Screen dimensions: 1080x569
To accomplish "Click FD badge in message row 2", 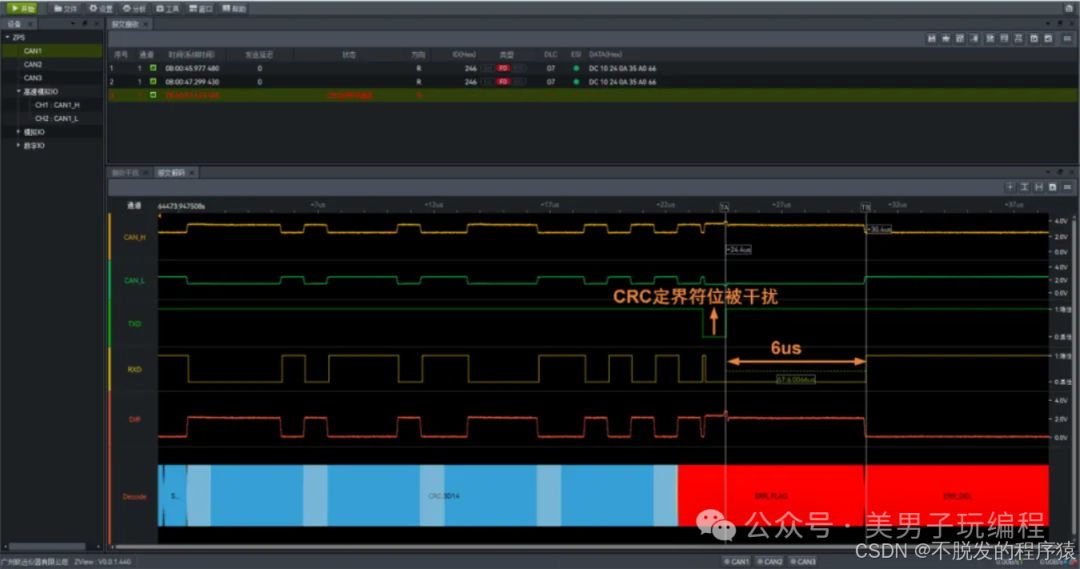I will coord(503,81).
